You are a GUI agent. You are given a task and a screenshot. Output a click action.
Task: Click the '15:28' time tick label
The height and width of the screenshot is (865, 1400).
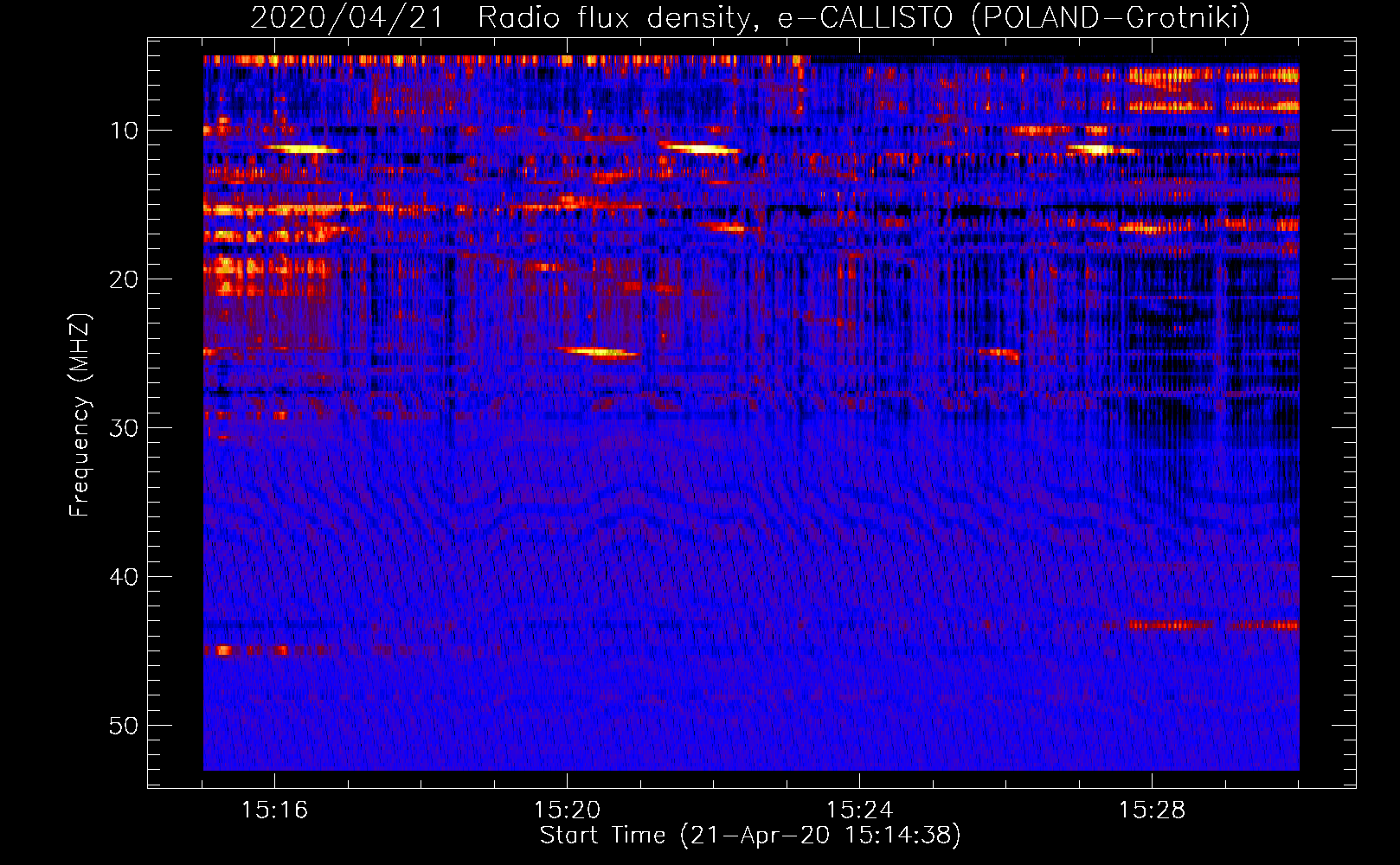(x=1152, y=811)
